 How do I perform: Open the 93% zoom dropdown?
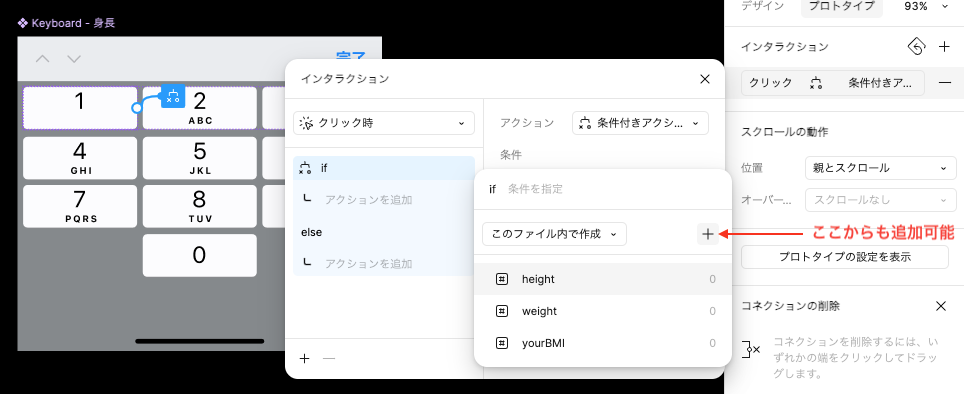pyautogui.click(x=925, y=6)
